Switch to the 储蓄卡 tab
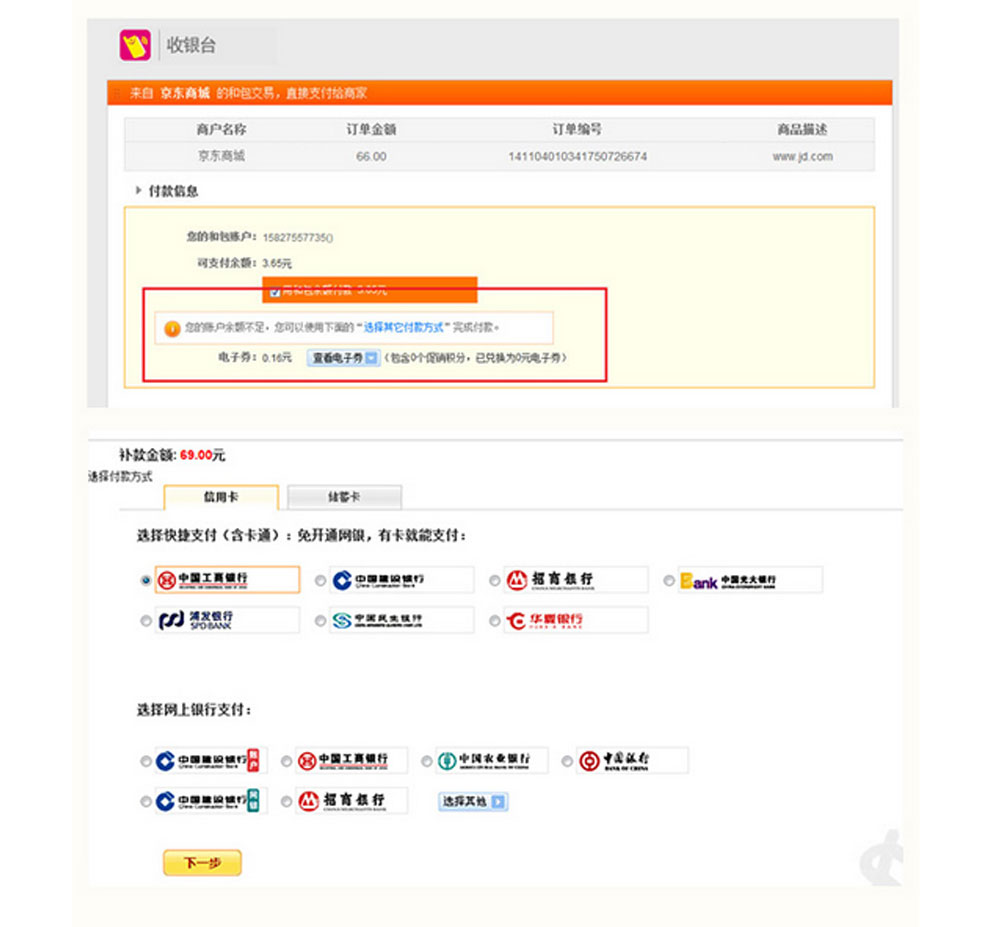This screenshot has width=1000, height=927. point(344,497)
